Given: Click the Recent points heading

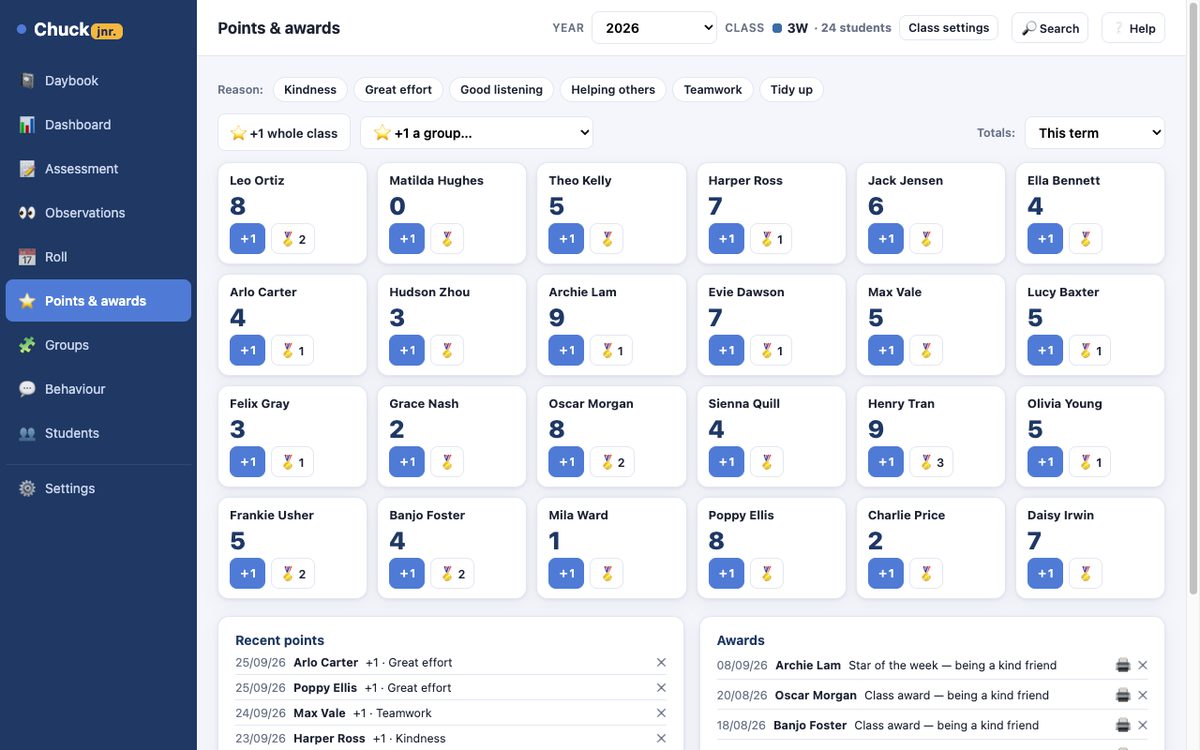Looking at the screenshot, I should tap(280, 641).
